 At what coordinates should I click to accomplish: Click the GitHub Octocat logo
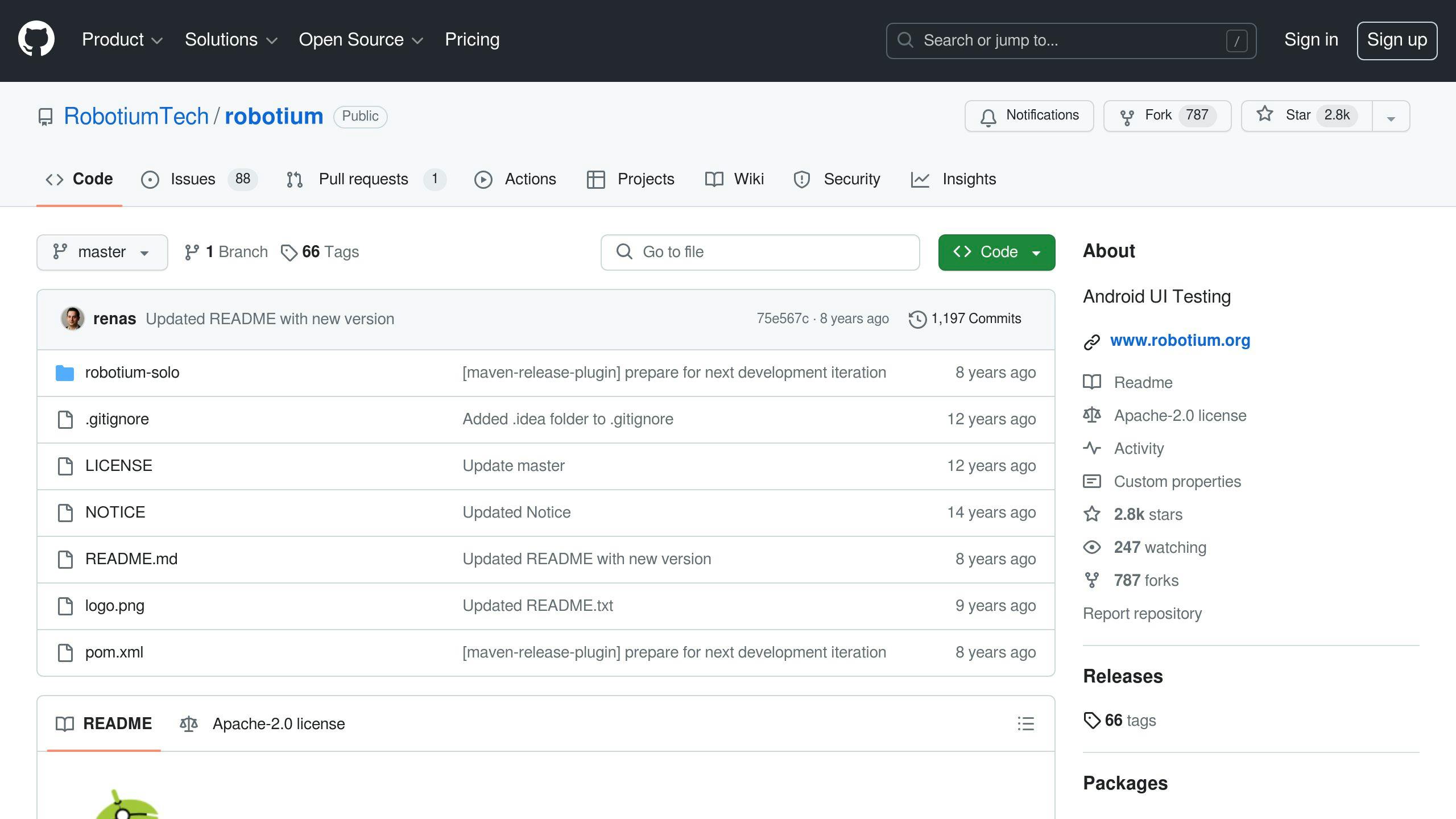pyautogui.click(x=36, y=39)
